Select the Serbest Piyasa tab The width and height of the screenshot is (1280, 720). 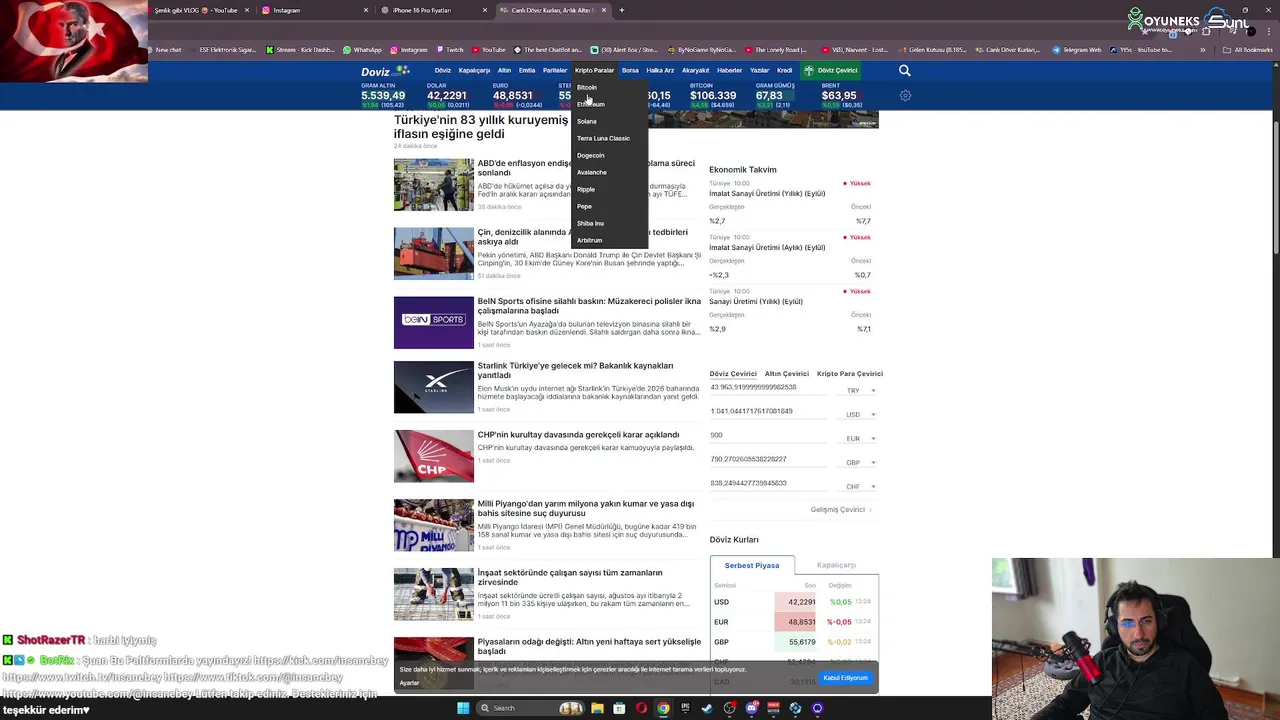click(x=752, y=565)
